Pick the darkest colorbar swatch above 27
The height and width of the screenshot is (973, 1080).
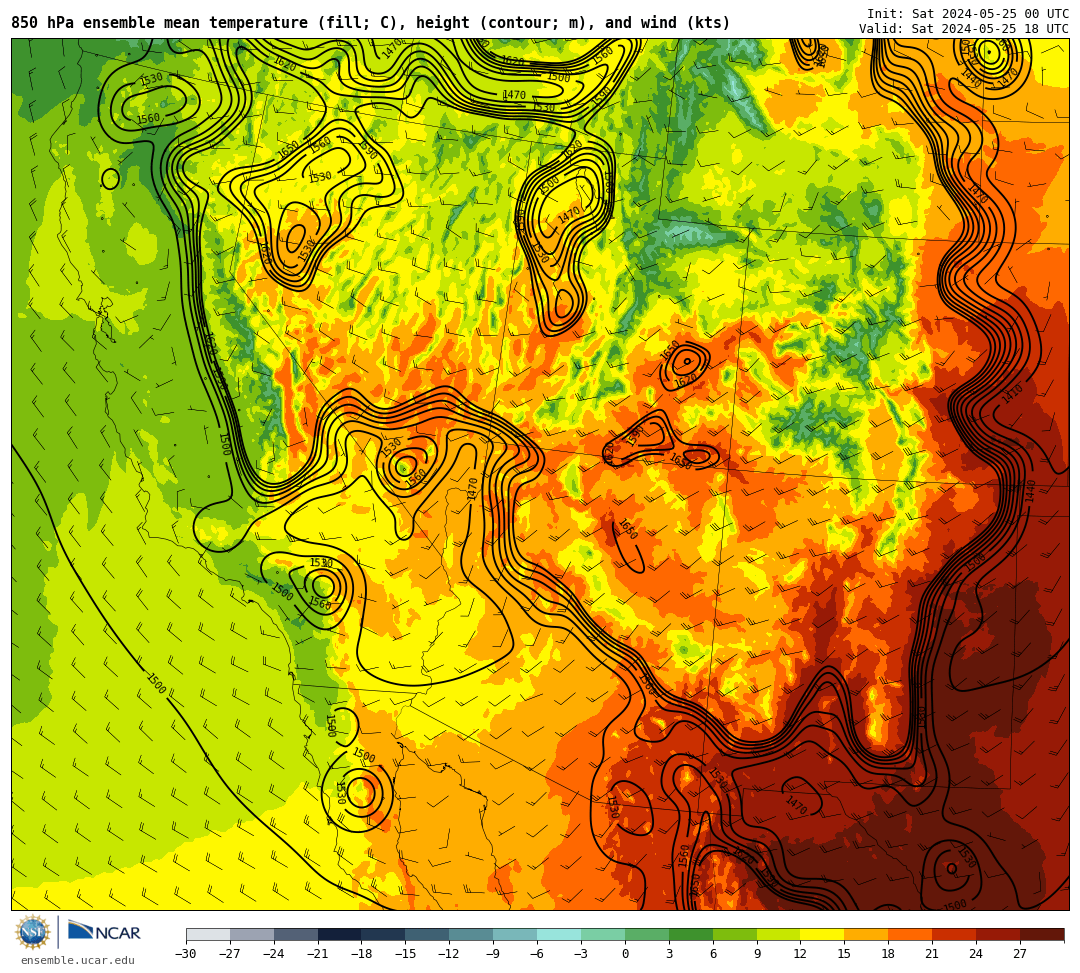[1042, 934]
